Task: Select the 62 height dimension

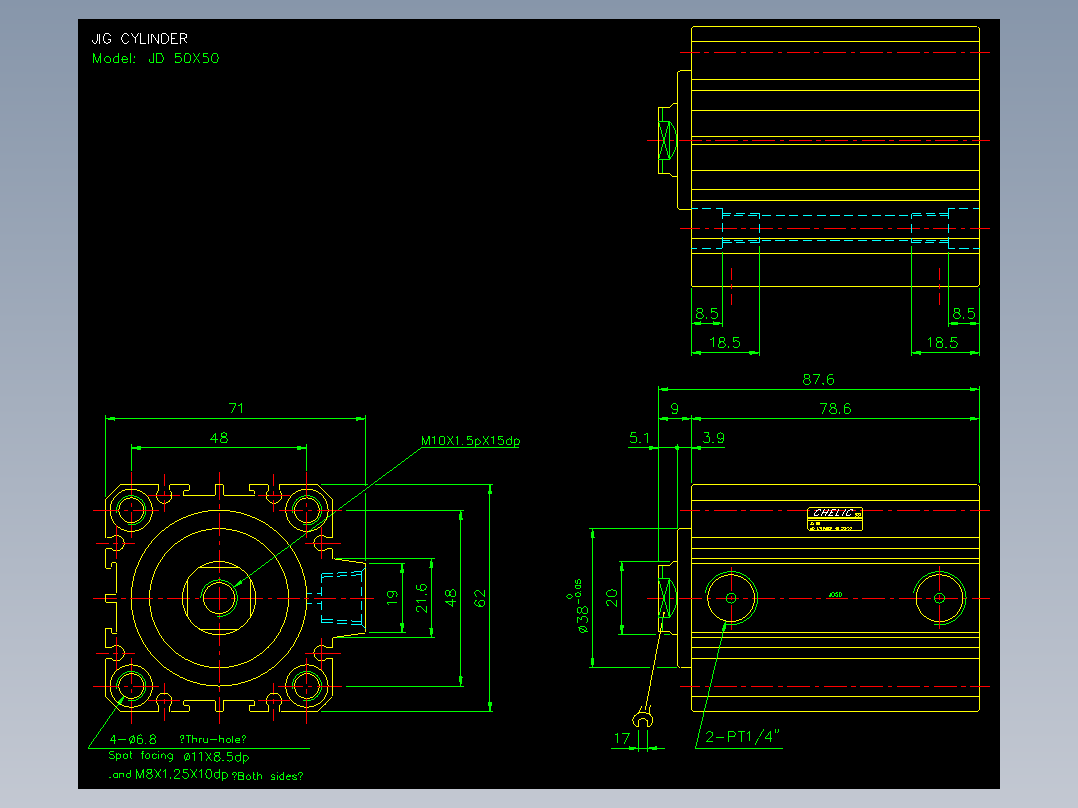Action: [480, 598]
